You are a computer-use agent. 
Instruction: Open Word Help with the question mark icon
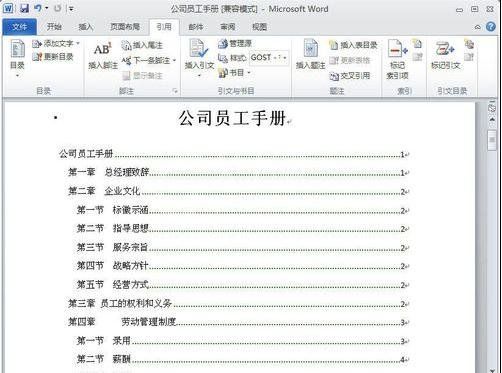(x=491, y=27)
